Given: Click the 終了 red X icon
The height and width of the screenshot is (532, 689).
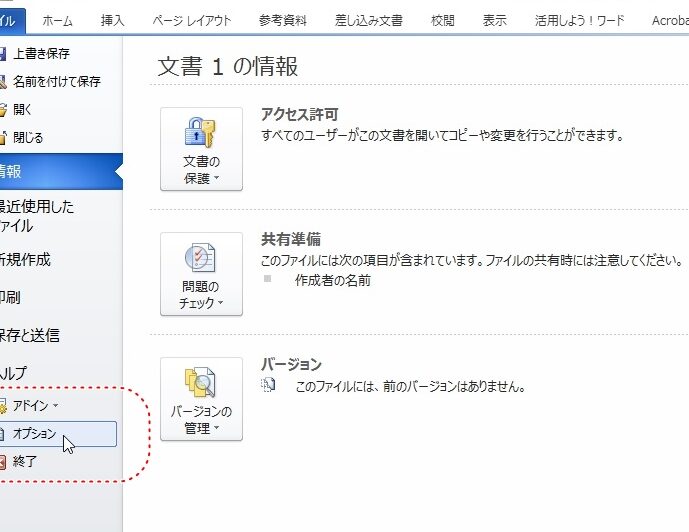Looking at the screenshot, I should [3, 462].
